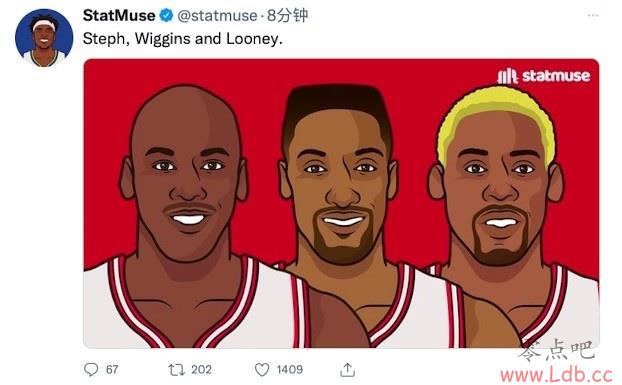
Task: Click the retweet count 202
Action: (201, 370)
